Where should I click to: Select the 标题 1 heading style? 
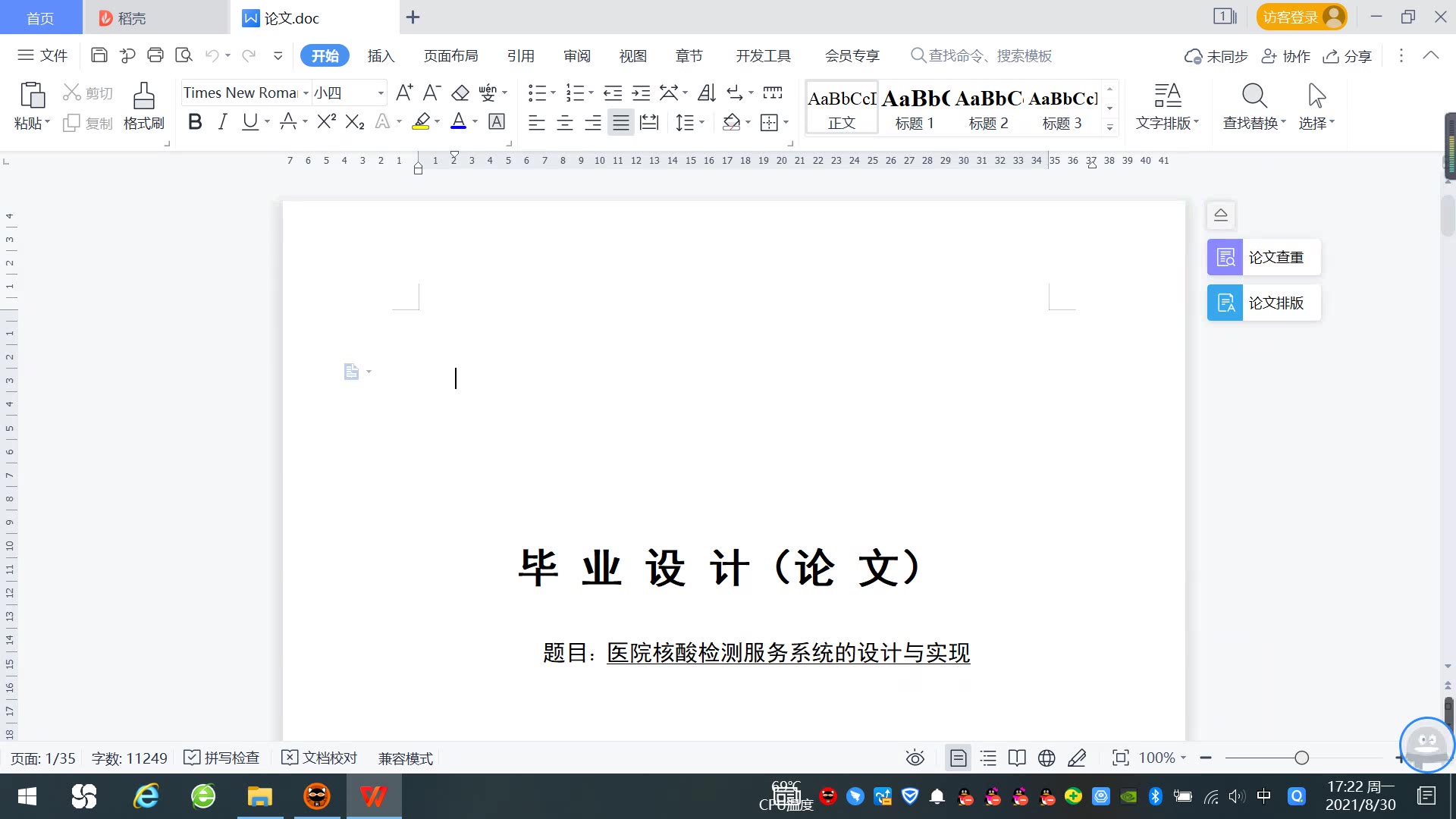(915, 108)
